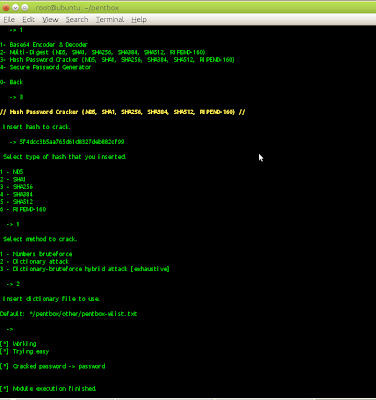Click the Secure Password Generator line

pyautogui.click(x=45, y=67)
